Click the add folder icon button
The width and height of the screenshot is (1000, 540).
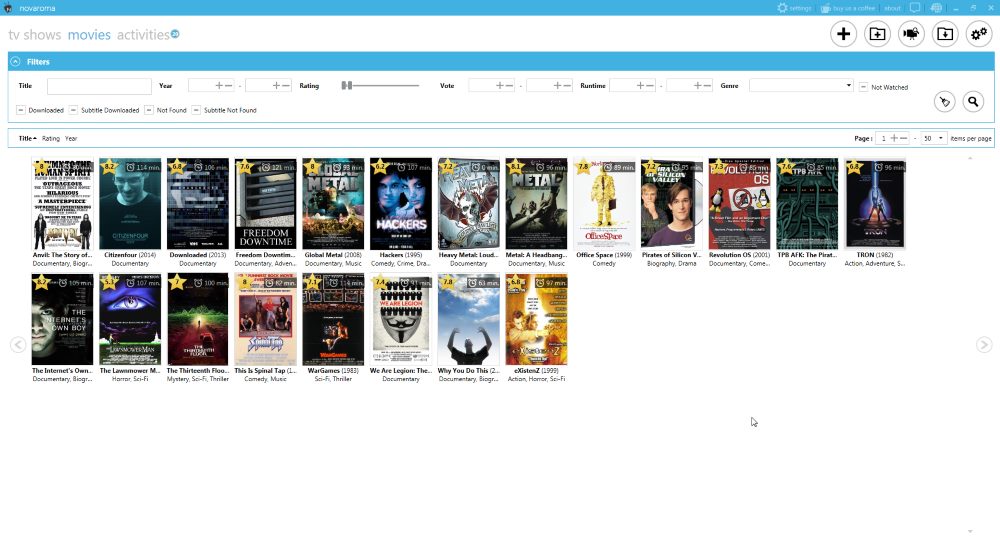[x=878, y=34]
